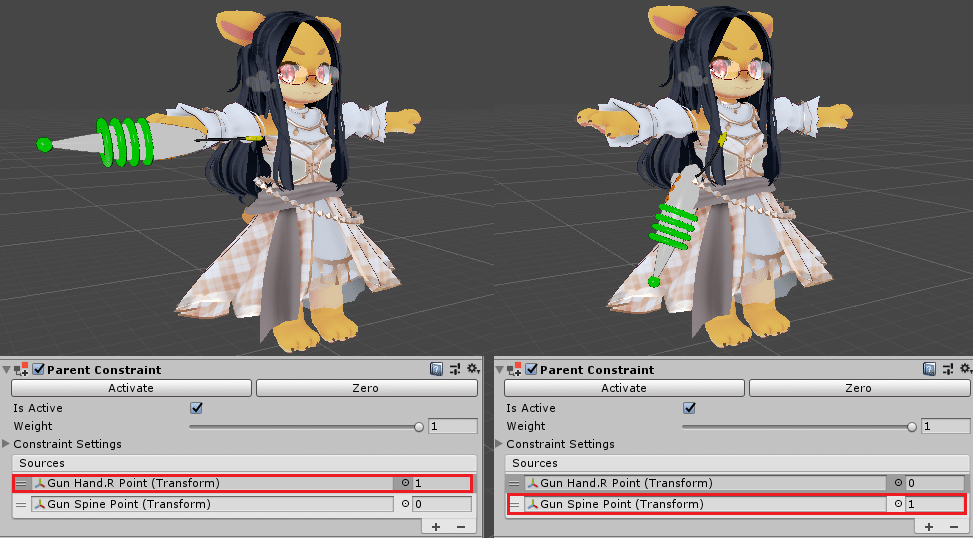Image resolution: width=973 pixels, height=538 pixels.
Task: Open object picker for Gun Hand.R Point, right inspector
Action: (x=898, y=483)
